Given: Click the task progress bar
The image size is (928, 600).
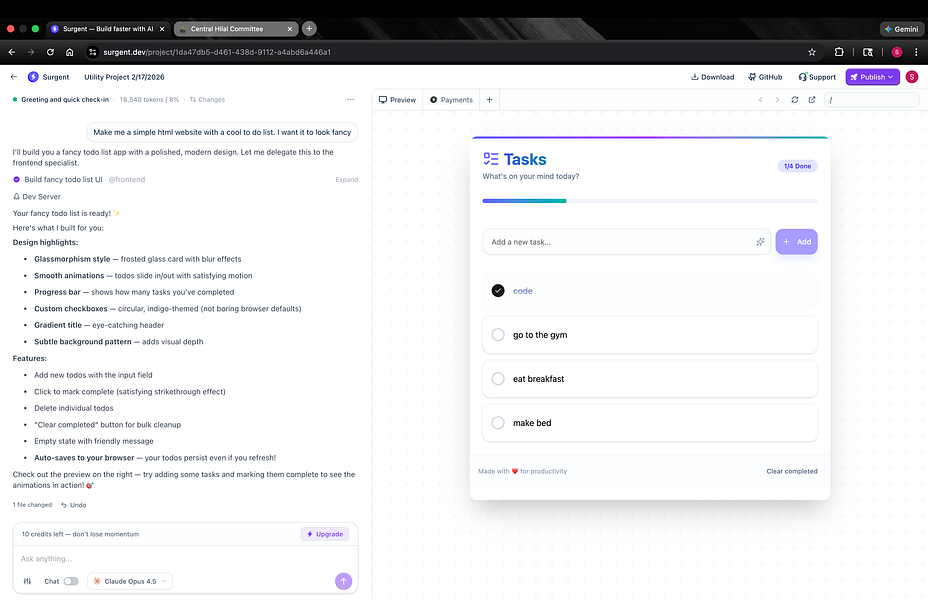Looking at the screenshot, I should coord(650,201).
